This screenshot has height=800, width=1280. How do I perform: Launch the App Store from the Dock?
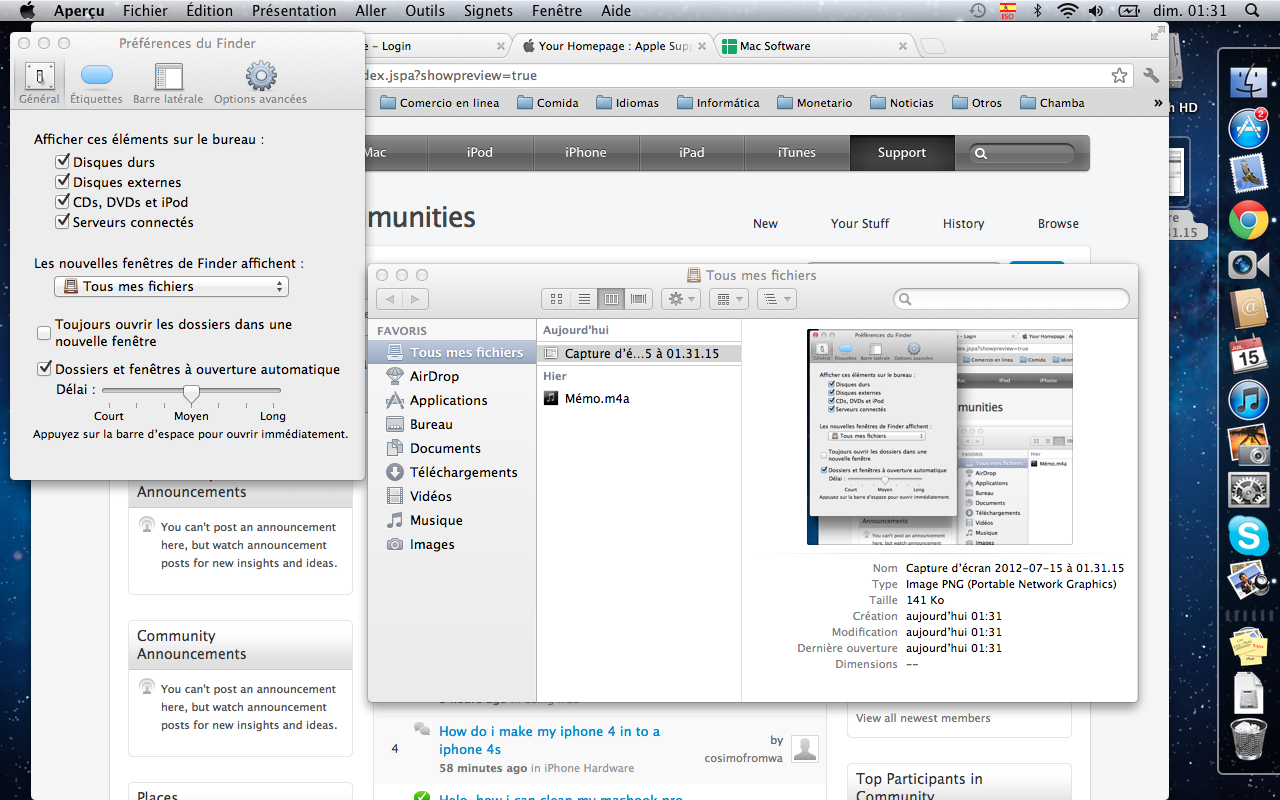[x=1249, y=129]
